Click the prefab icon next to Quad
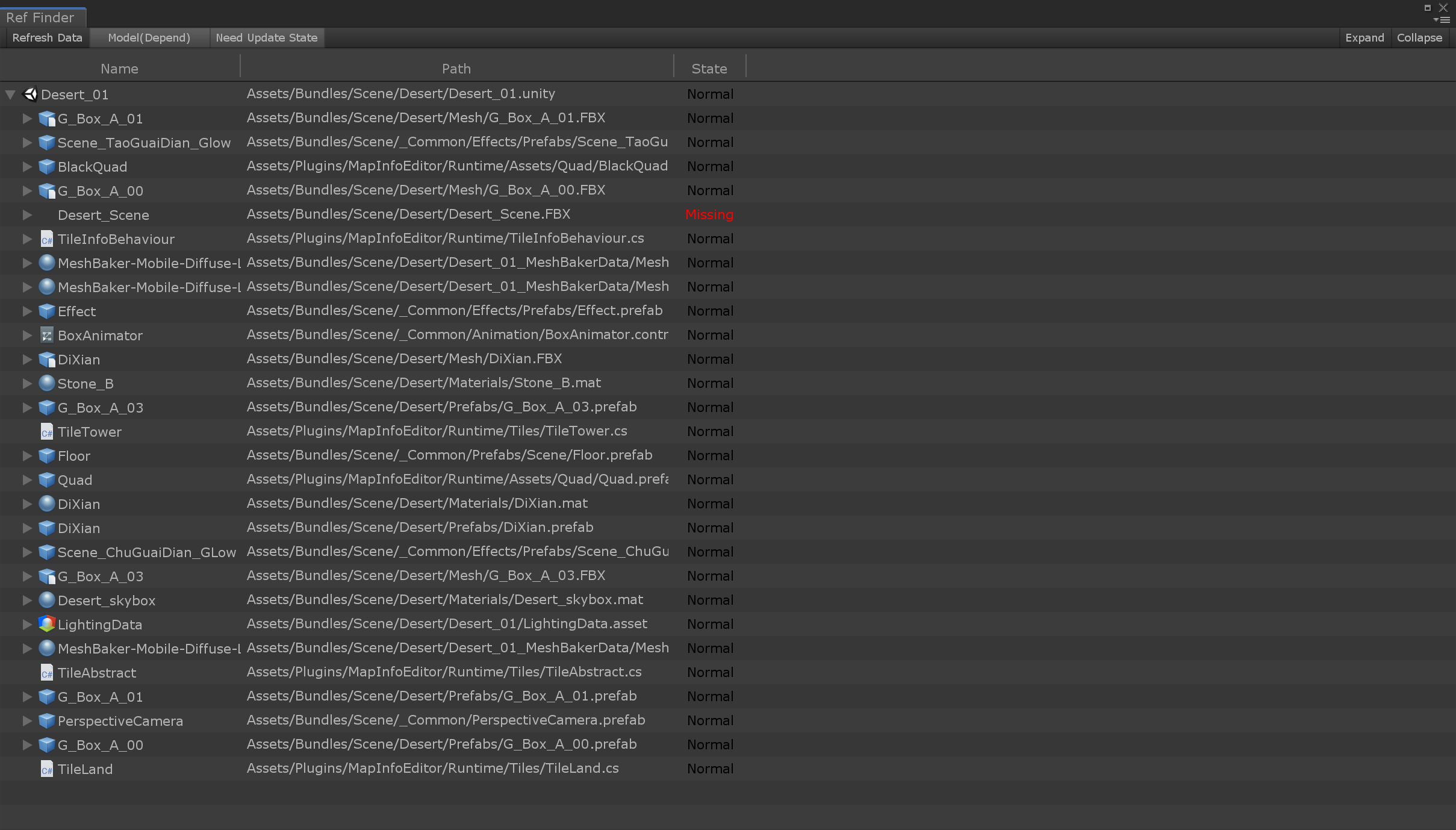 click(x=47, y=480)
